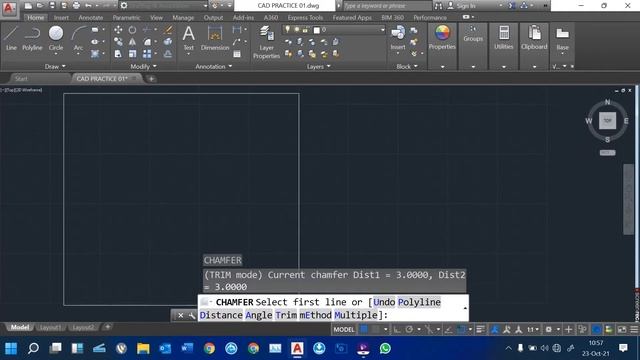Viewport: 640px width, 360px height.
Task: Click the Move tool in Modify panel
Action: [x=118, y=30]
